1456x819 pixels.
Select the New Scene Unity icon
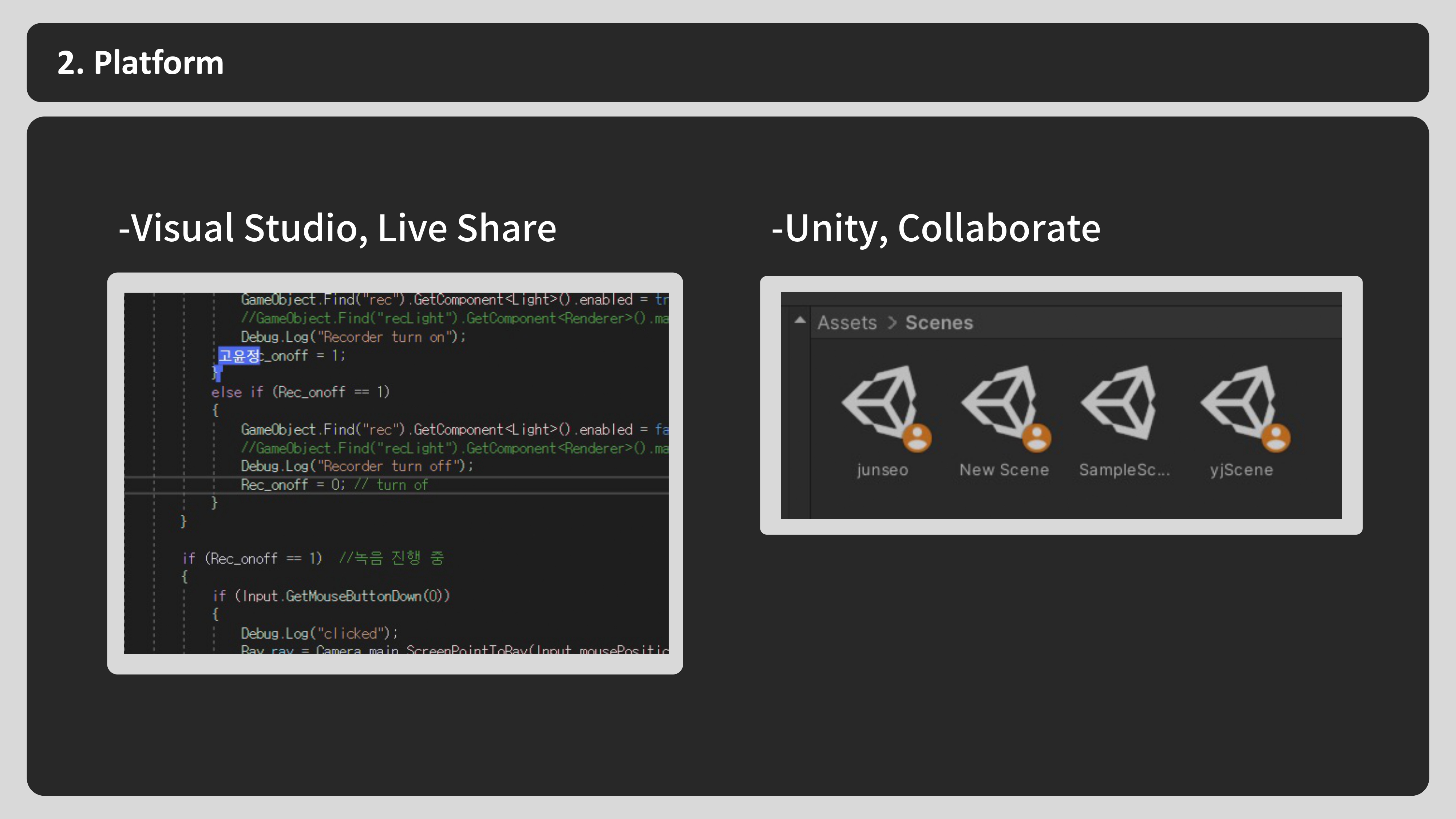999,403
